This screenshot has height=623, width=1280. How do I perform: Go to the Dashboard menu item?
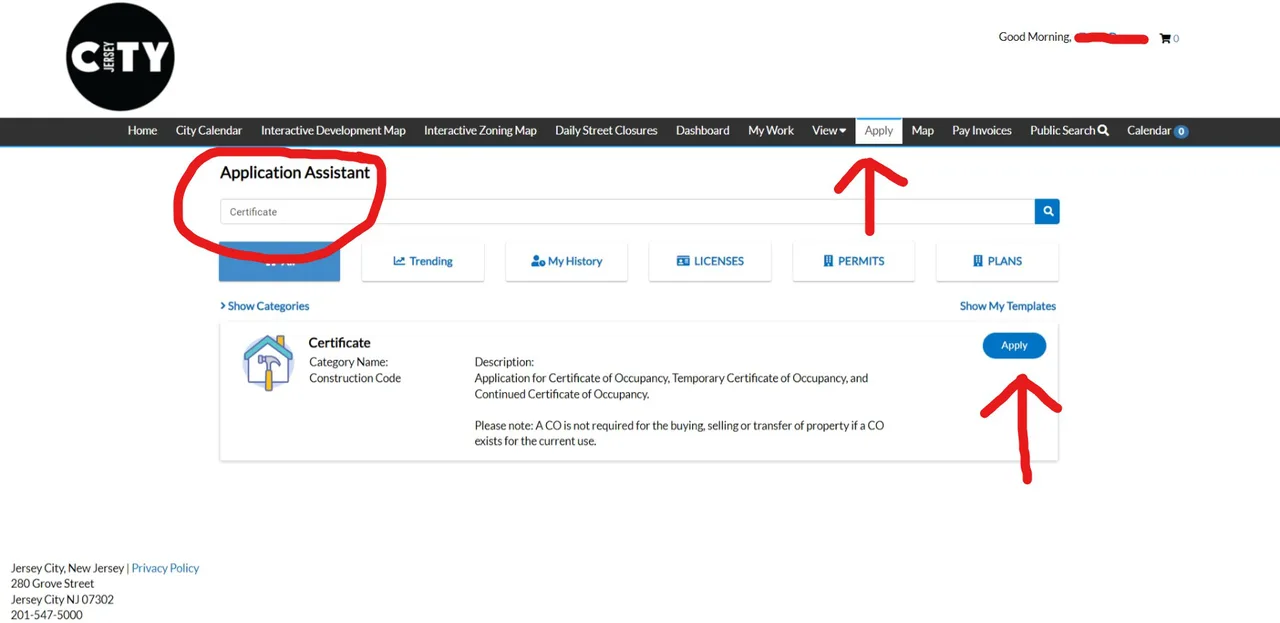click(x=702, y=130)
